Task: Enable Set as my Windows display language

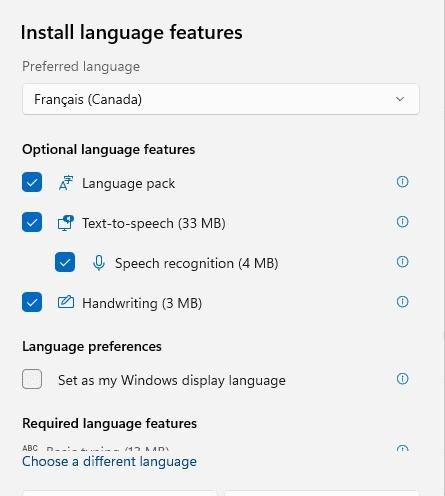Action: [x=32, y=379]
